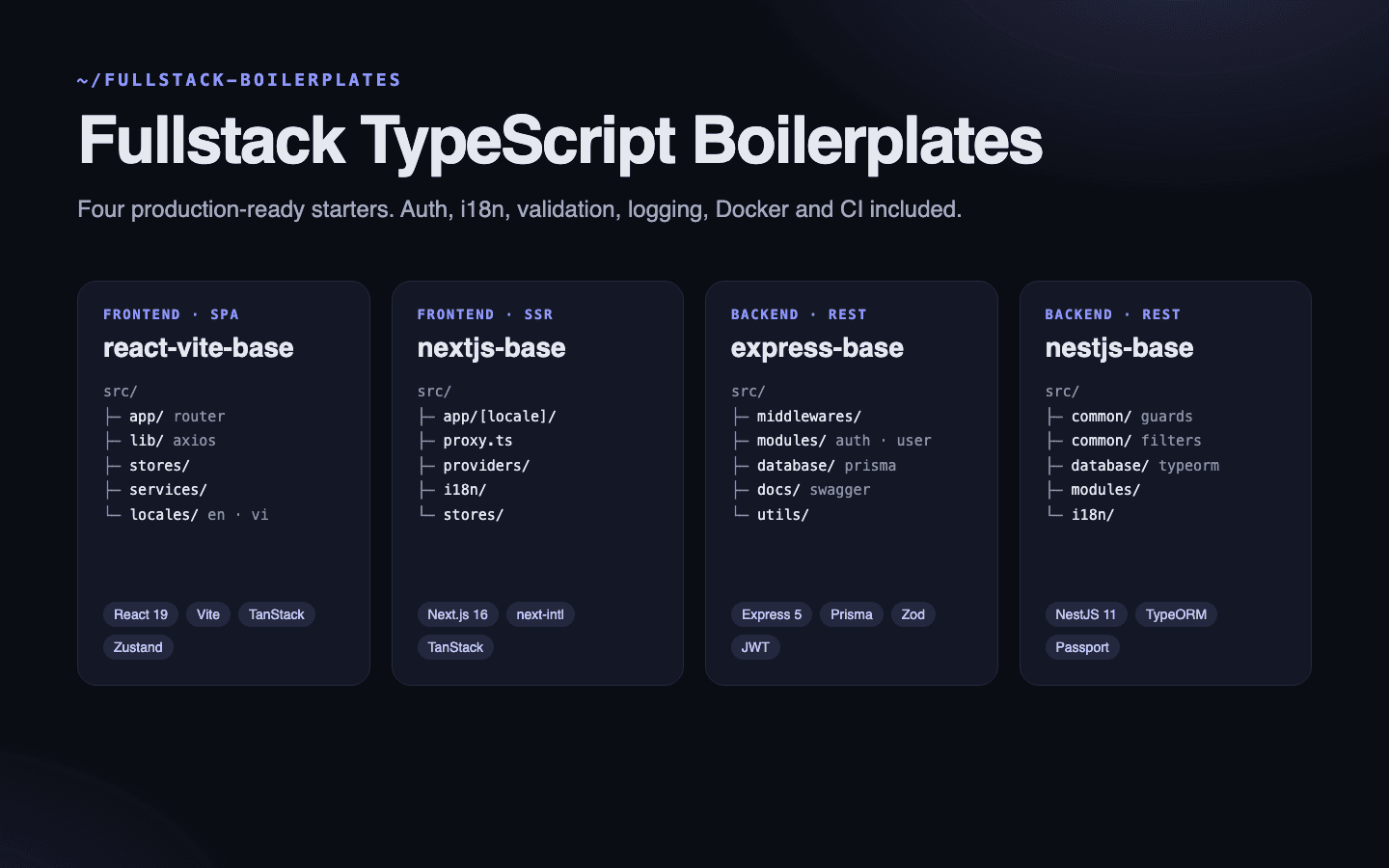1389x868 pixels.
Task: Open the nextjs-base card title
Action: [x=492, y=348]
